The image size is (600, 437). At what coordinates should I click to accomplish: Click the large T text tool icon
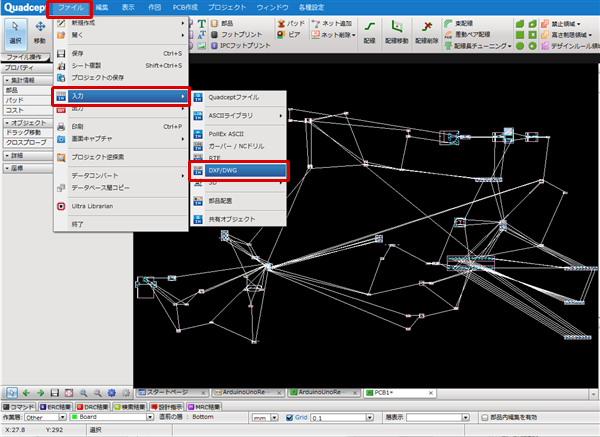pos(201,24)
